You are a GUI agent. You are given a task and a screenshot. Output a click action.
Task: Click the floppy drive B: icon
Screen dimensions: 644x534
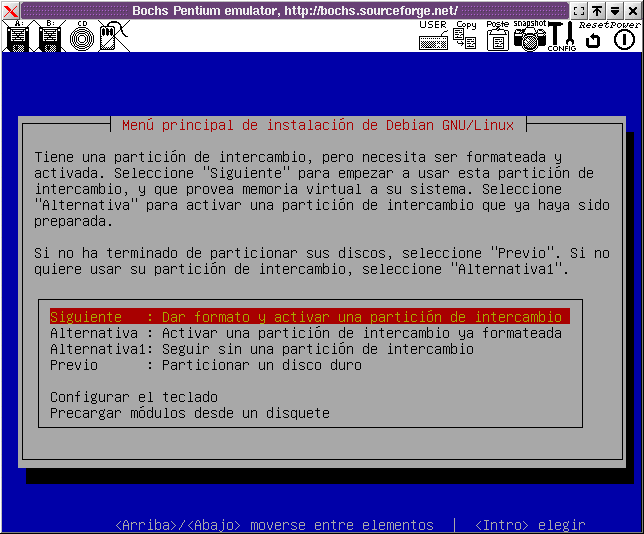50,38
